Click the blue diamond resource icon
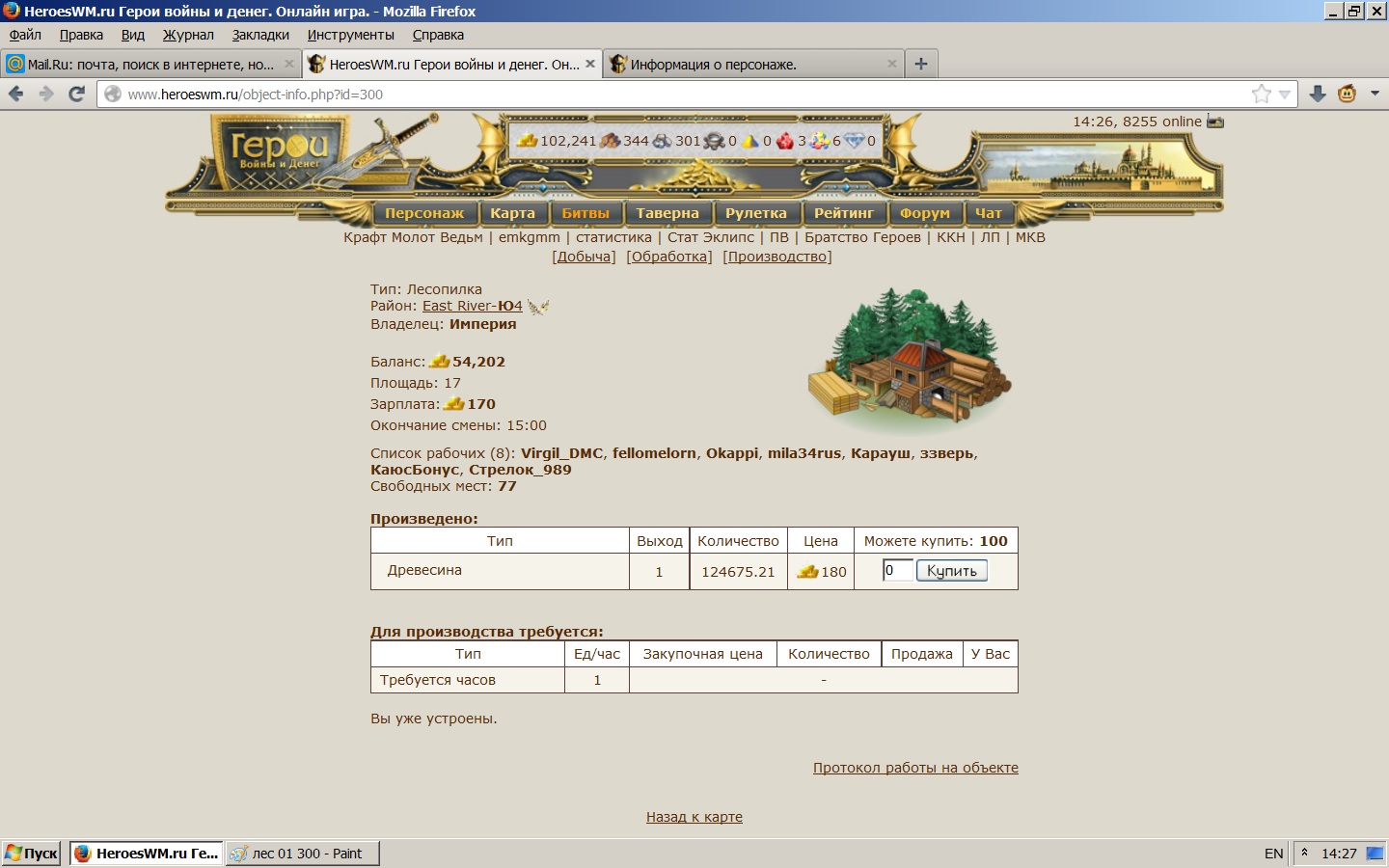The width and height of the screenshot is (1389, 868). click(855, 141)
